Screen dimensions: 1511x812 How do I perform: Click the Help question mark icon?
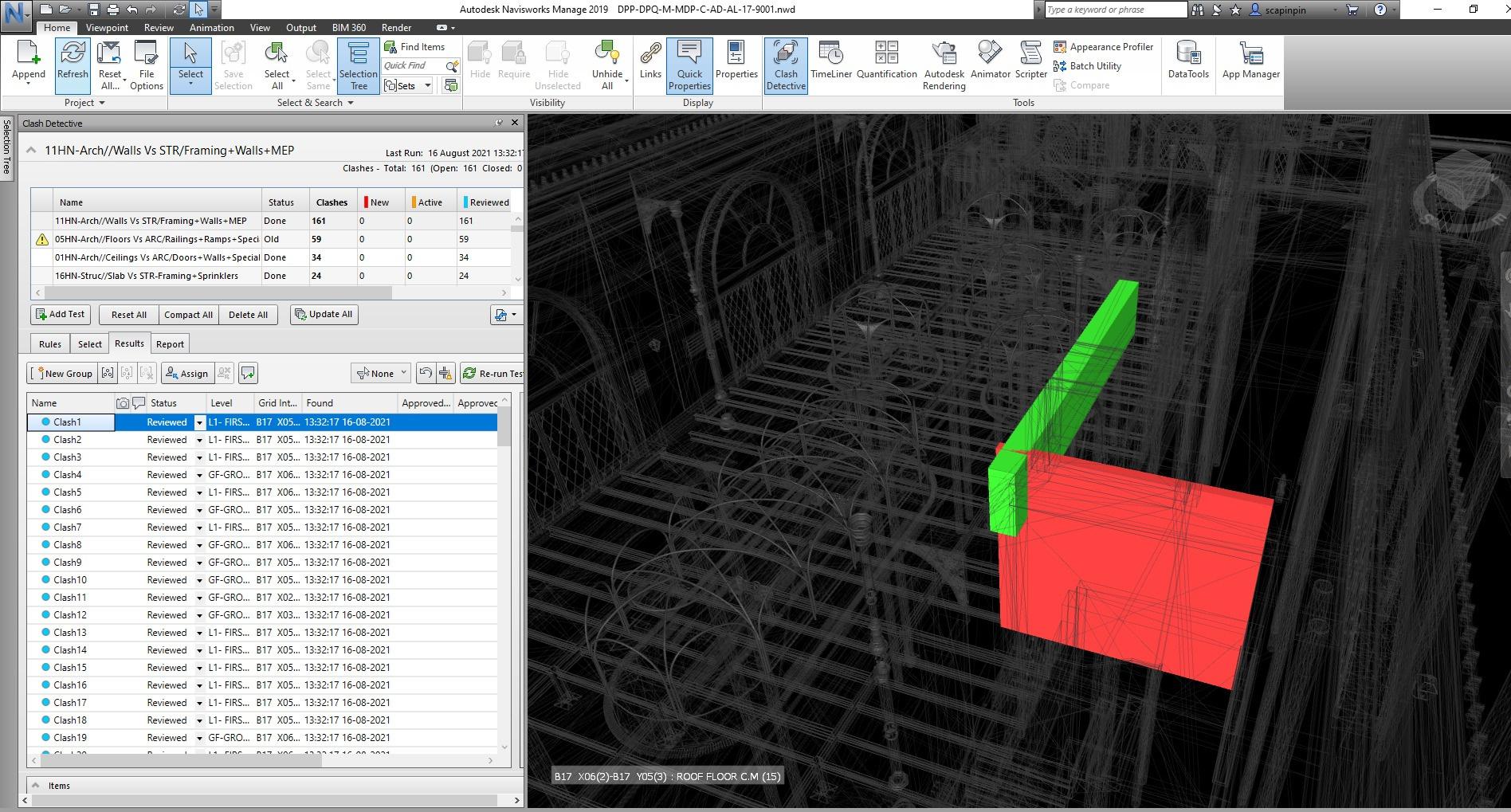click(1380, 10)
